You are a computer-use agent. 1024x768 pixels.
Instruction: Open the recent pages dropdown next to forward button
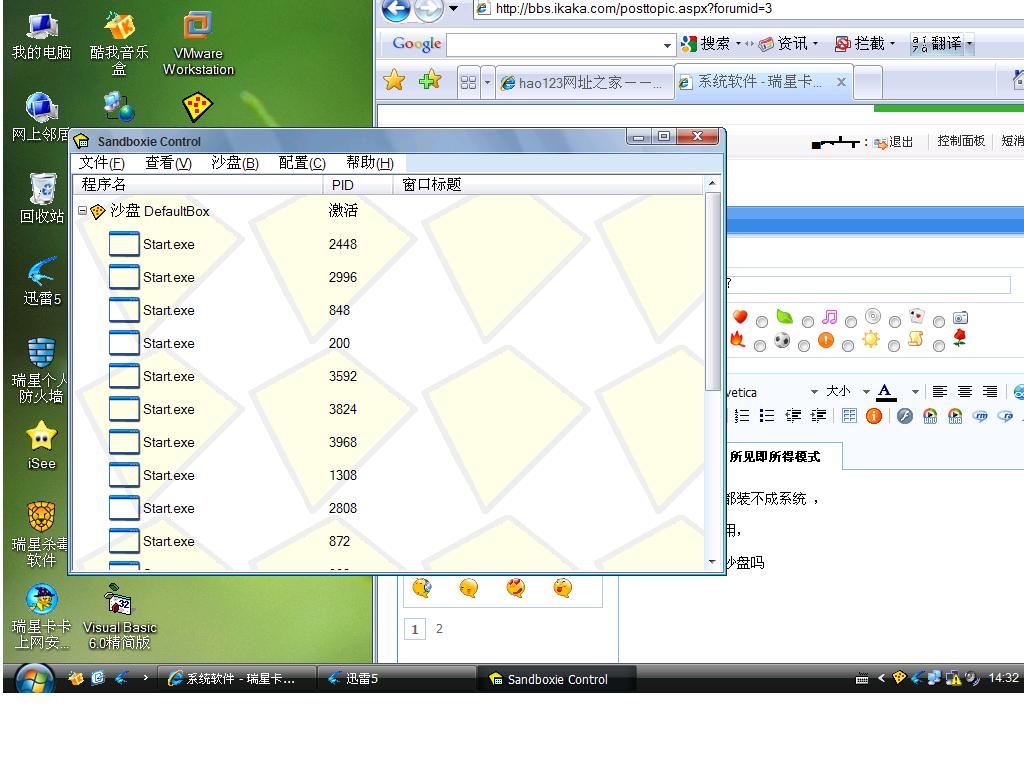pos(453,8)
